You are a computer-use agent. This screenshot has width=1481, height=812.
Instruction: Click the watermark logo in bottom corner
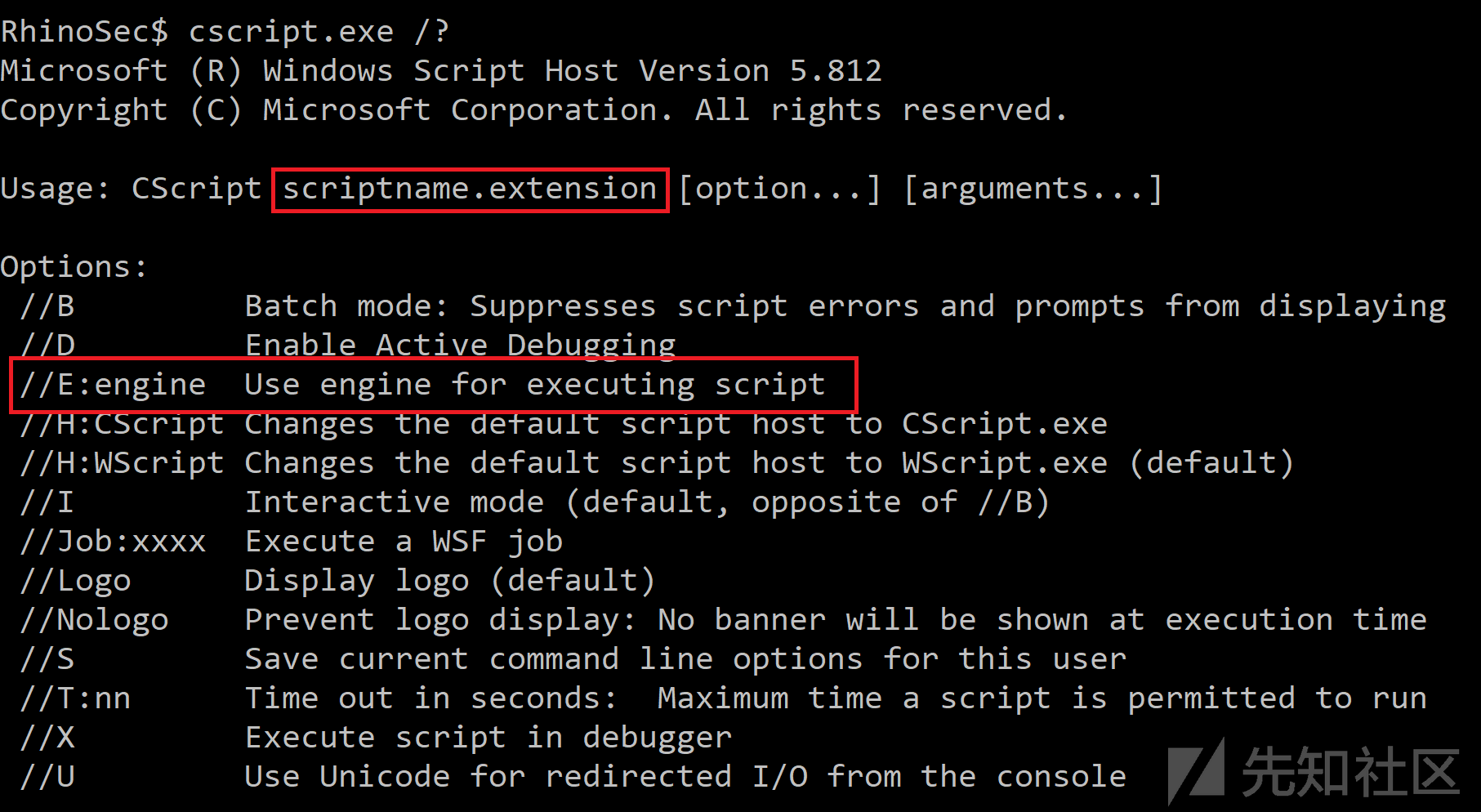(1312, 770)
